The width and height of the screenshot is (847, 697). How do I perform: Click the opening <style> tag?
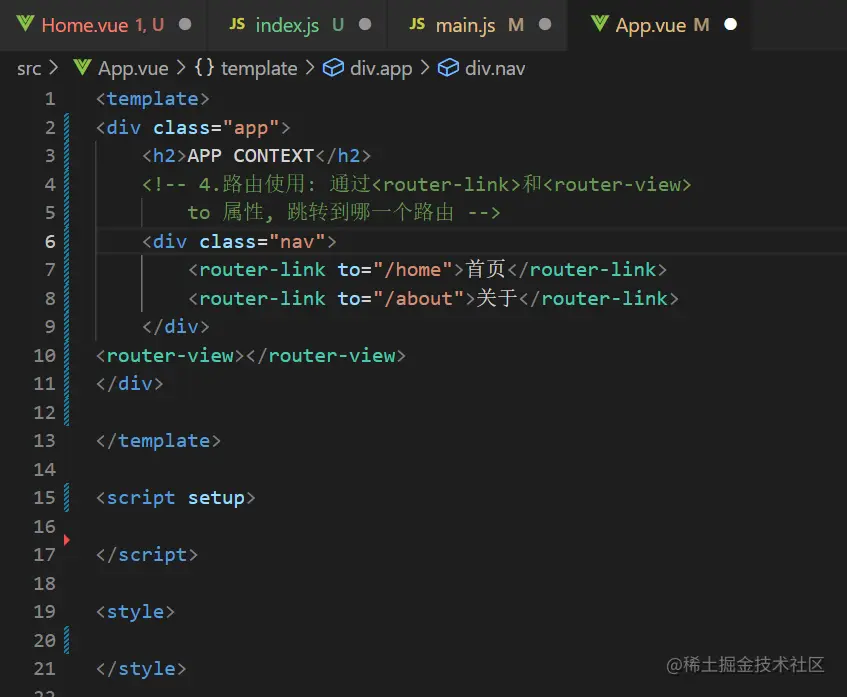point(135,612)
